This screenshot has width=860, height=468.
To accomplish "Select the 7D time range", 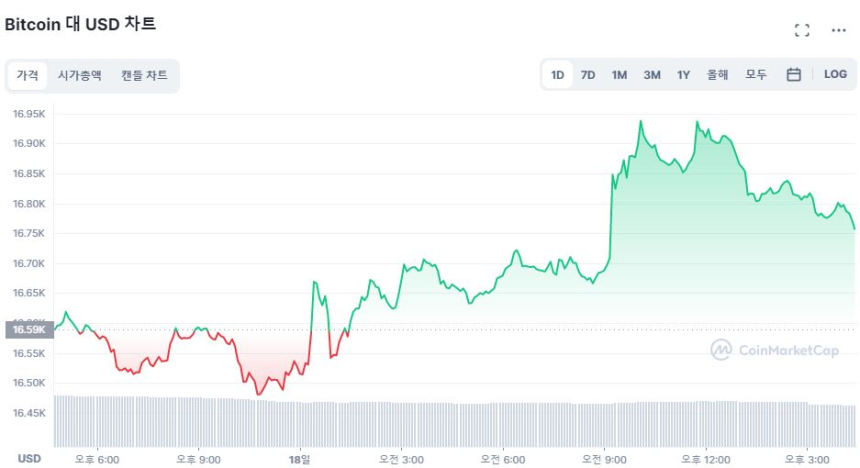I will [x=588, y=75].
